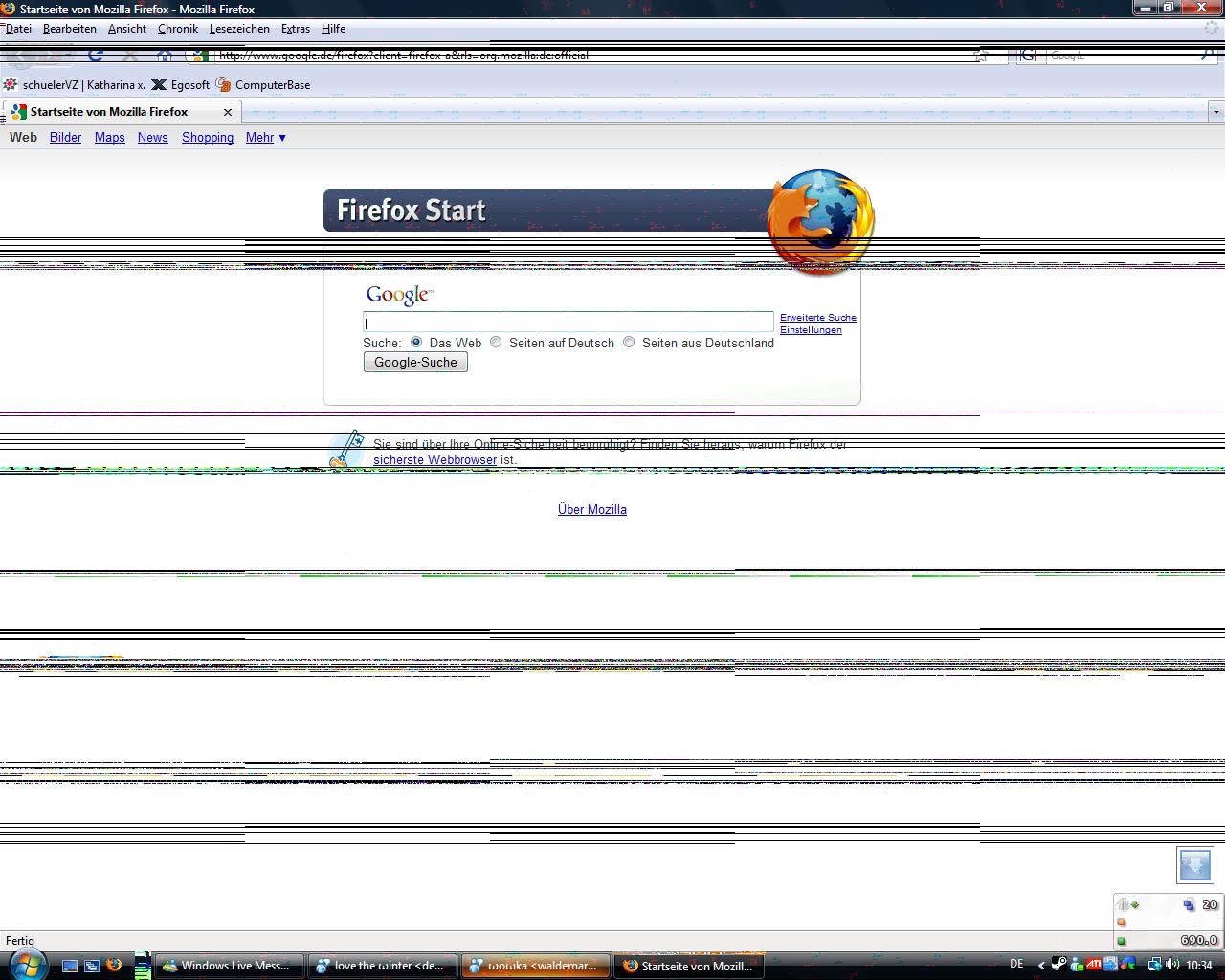The height and width of the screenshot is (980, 1225).
Task: Open the Extras menu
Action: coord(296,29)
